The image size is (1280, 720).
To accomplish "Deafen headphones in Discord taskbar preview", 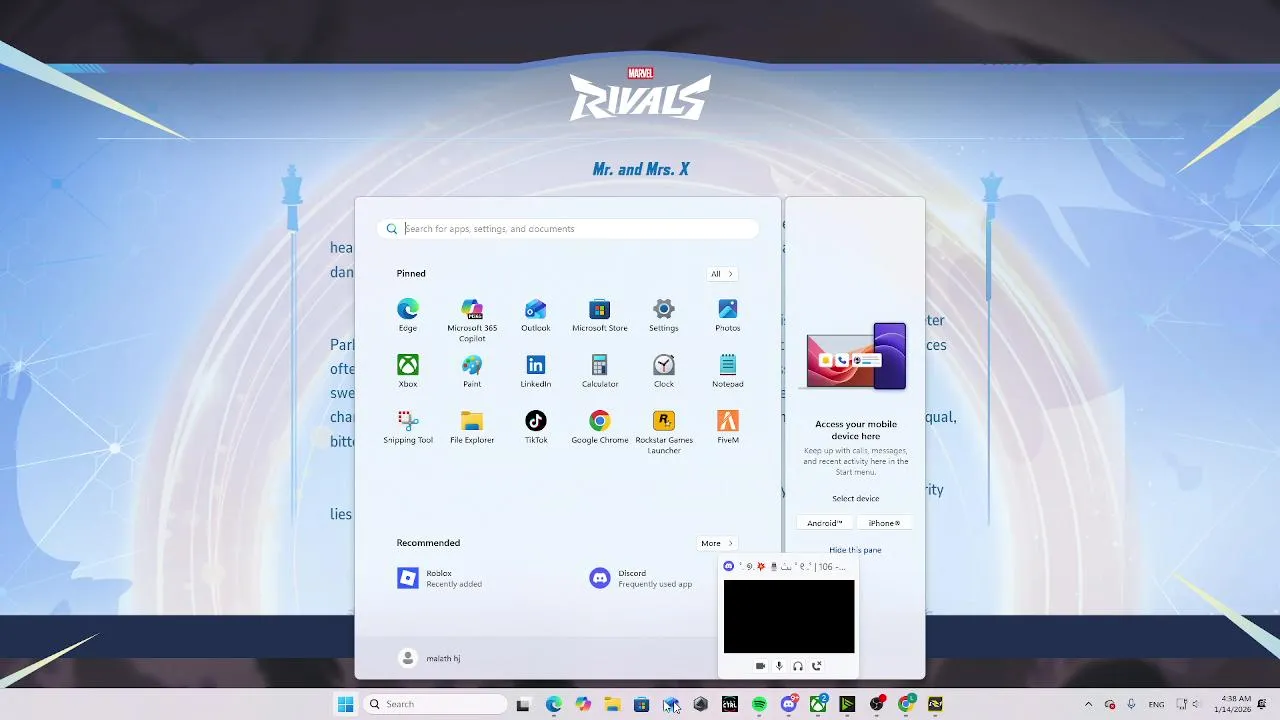I will click(798, 666).
